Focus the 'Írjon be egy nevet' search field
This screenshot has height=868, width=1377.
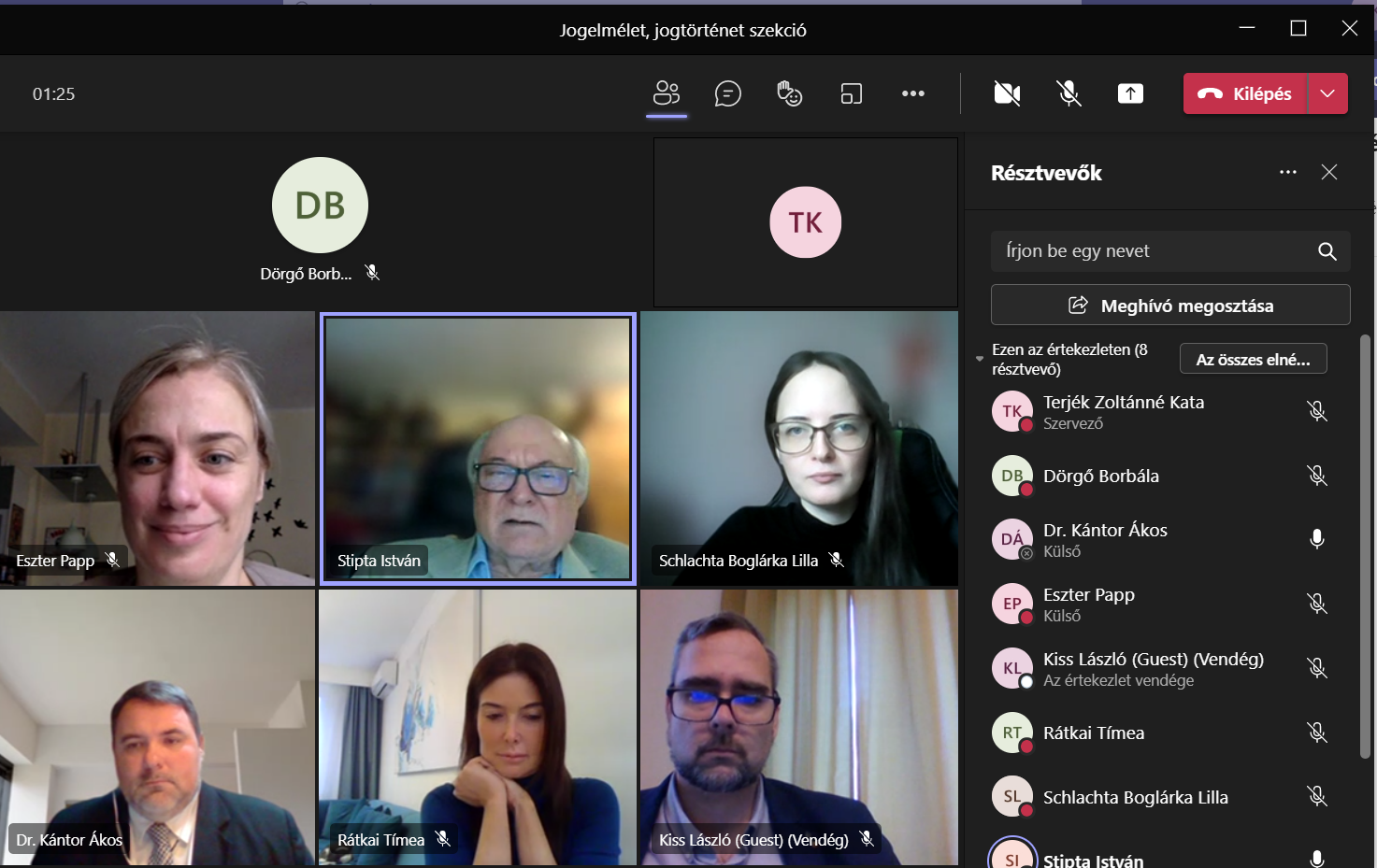pos(1170,251)
